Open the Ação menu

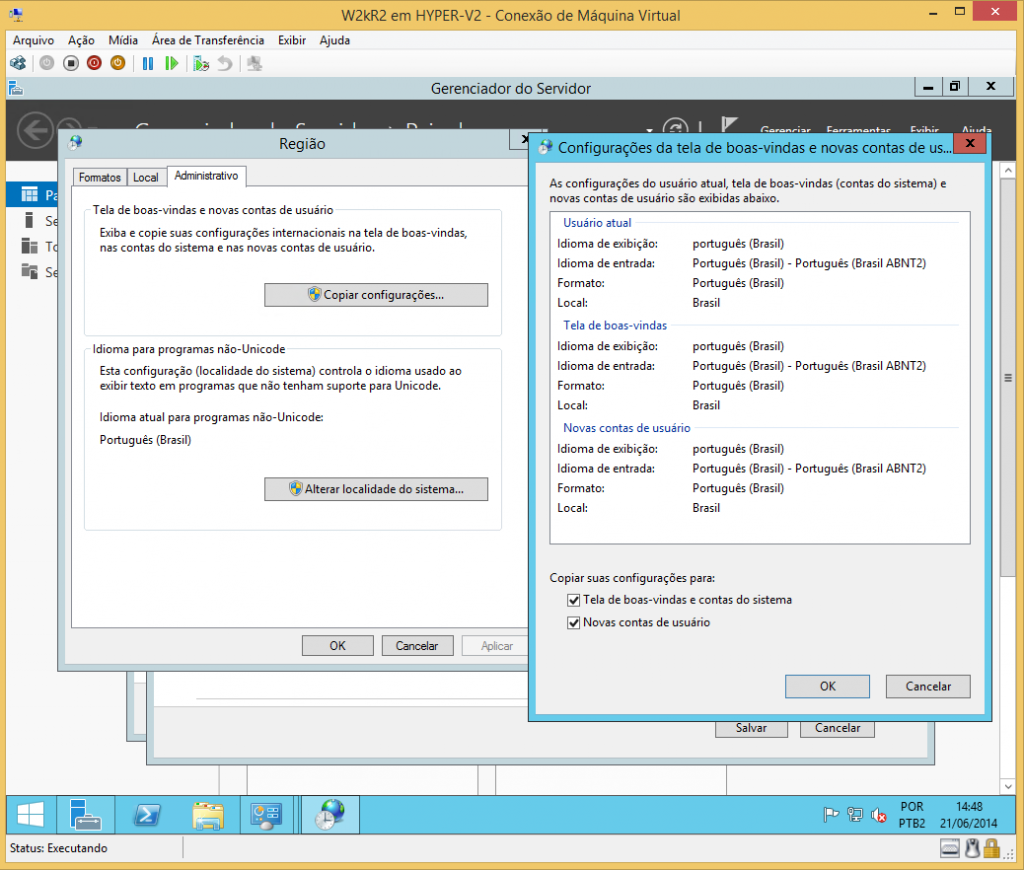click(x=81, y=40)
